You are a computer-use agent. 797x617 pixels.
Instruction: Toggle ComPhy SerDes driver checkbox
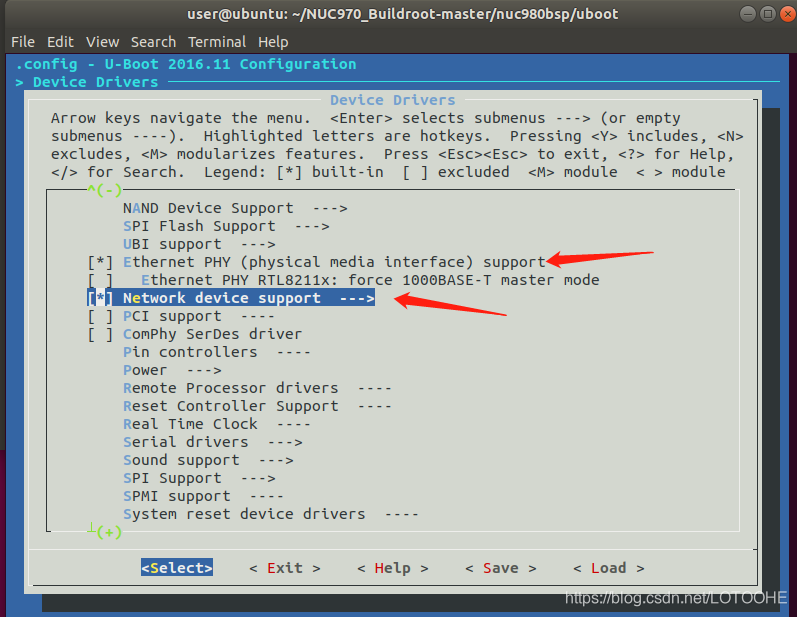[x=100, y=334]
